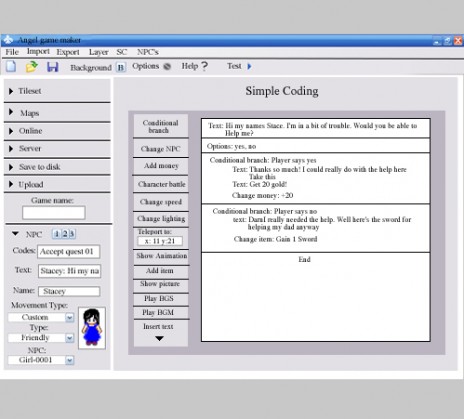Show more commands with the down arrow

point(159,339)
